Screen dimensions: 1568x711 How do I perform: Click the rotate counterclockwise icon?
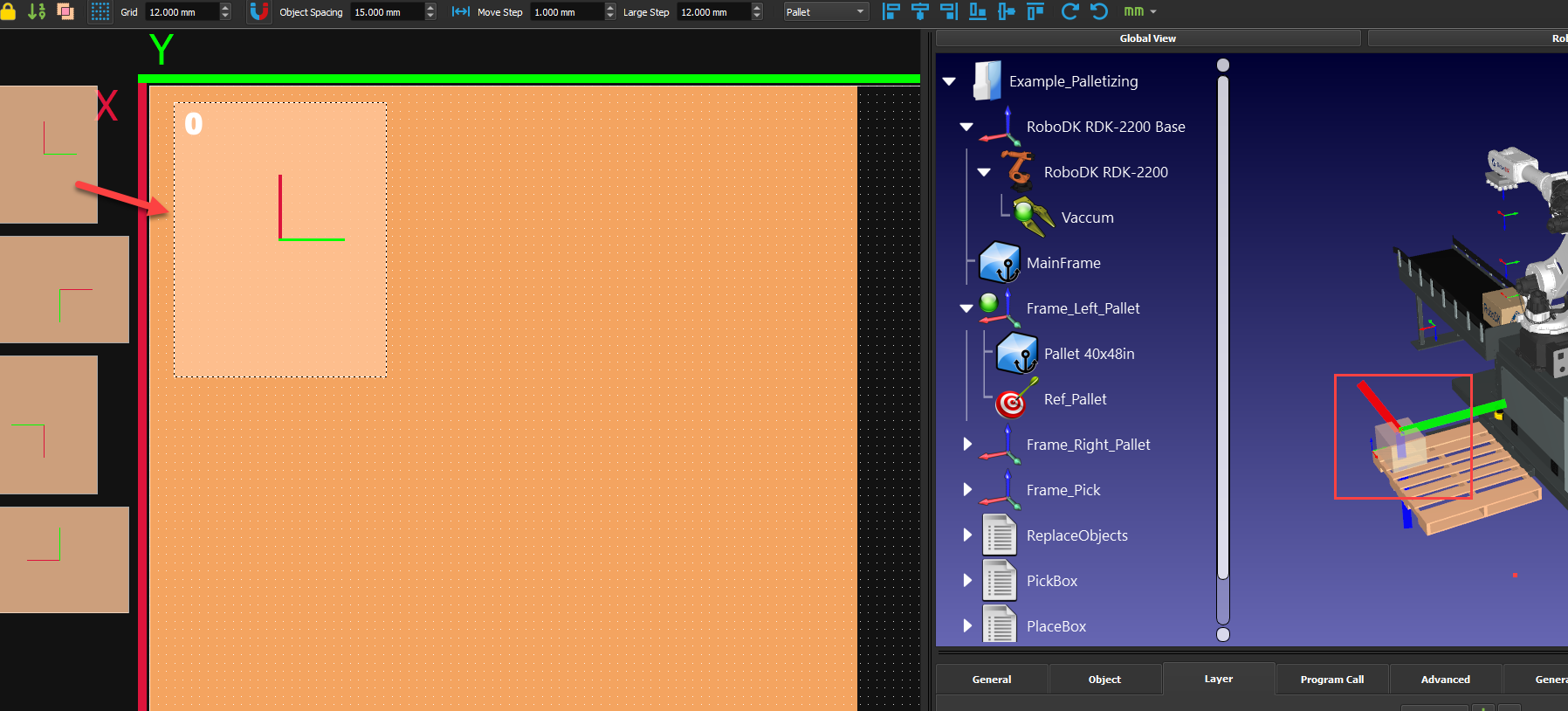tap(1099, 12)
